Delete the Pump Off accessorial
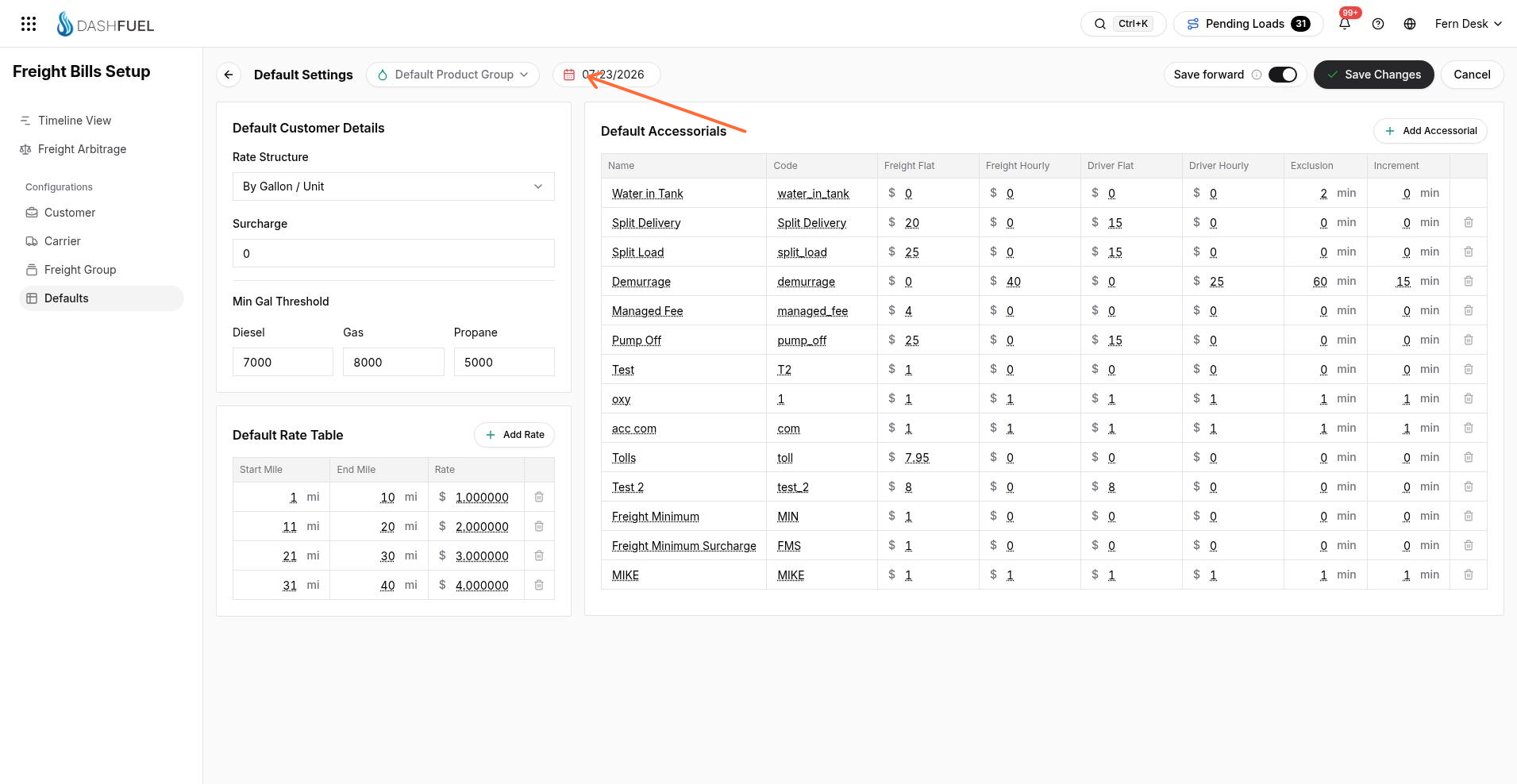The height and width of the screenshot is (784, 1517). [x=1469, y=340]
